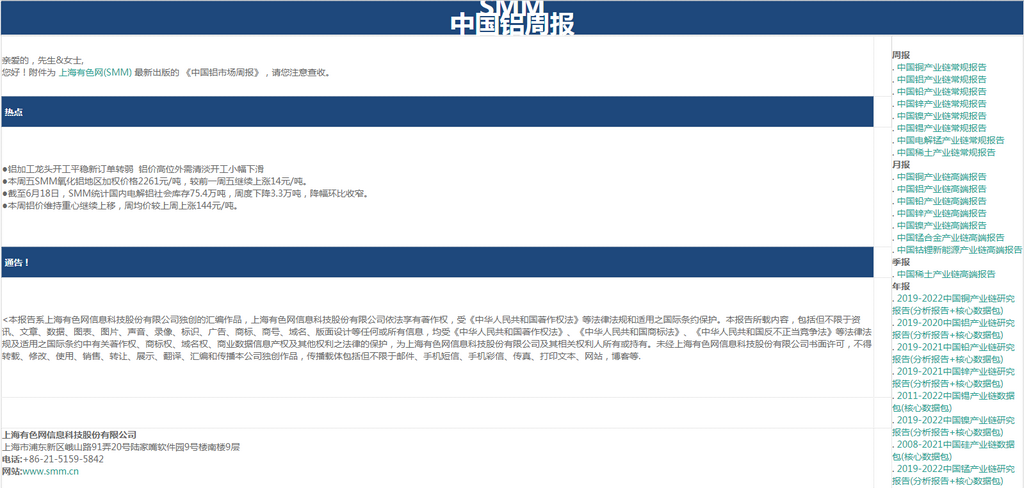Screen dimensions: 1024x488
Task: Open 2019-2021中国铅产业链研究报告 annual link
Action: [953, 353]
